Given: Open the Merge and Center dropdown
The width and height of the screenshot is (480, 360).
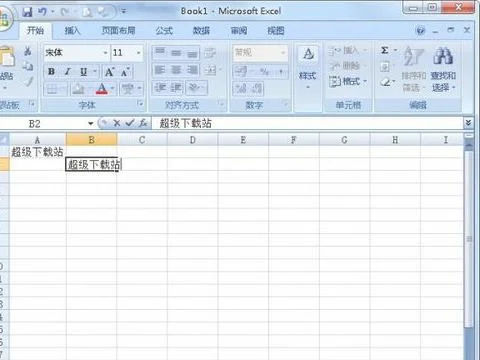Looking at the screenshot, I should pyautogui.click(x=219, y=70).
